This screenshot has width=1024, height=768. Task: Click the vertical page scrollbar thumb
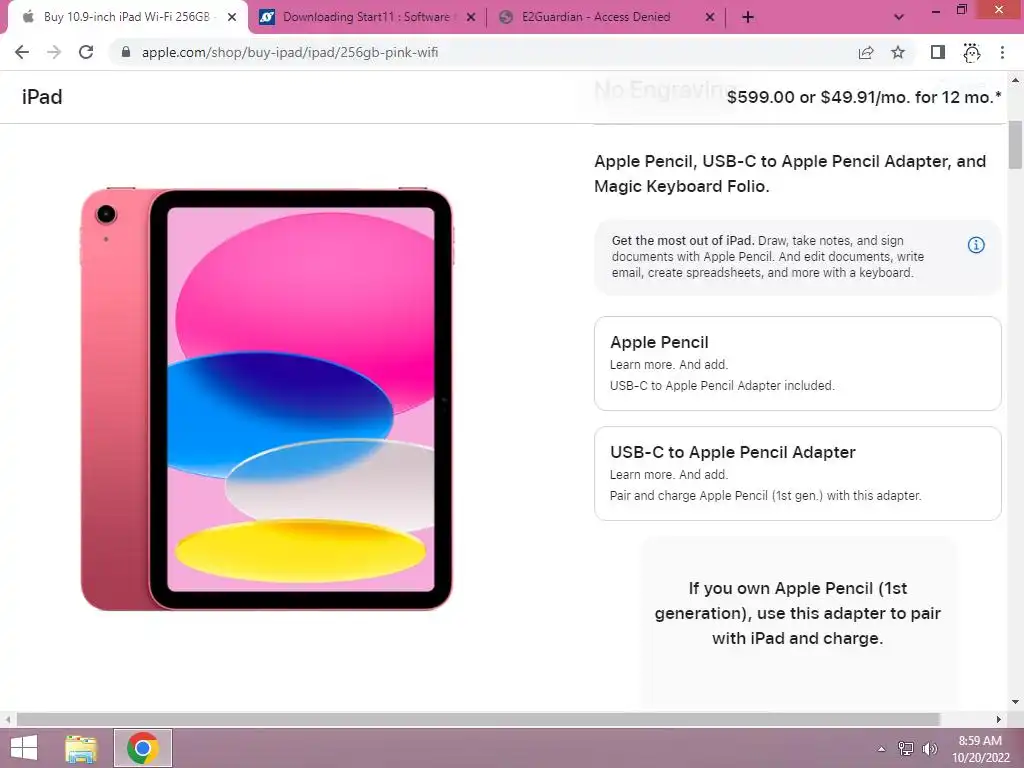tap(1015, 145)
